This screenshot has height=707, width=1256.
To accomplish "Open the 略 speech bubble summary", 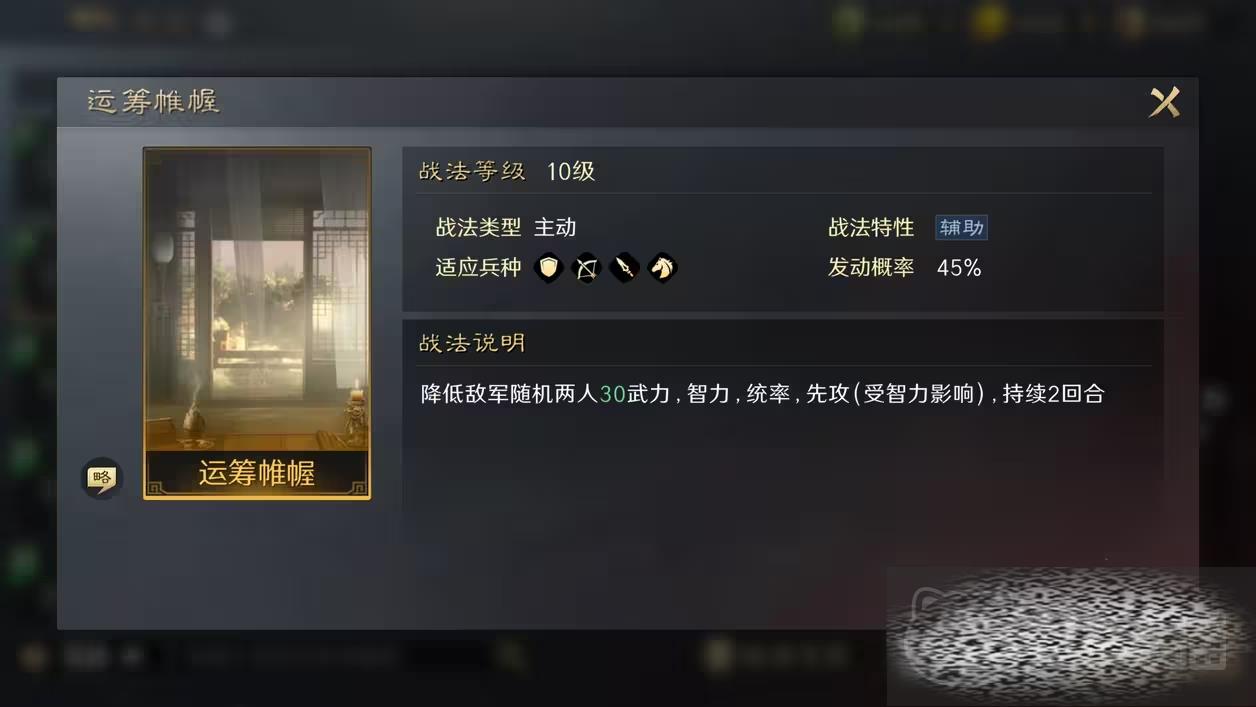I will click(x=101, y=478).
